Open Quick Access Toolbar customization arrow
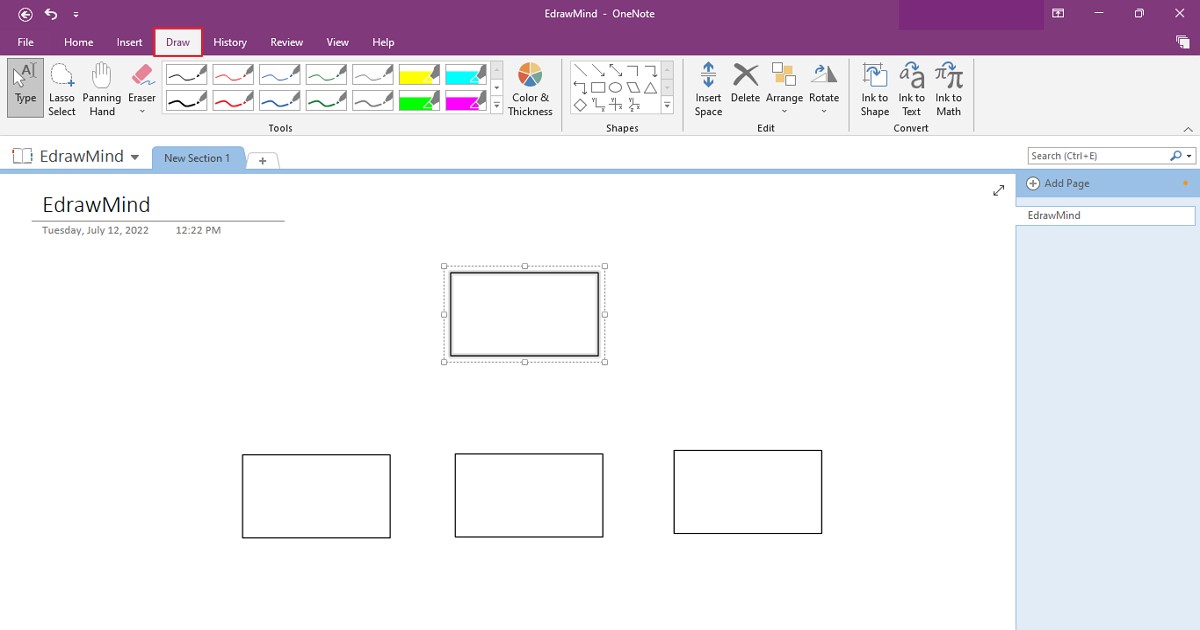 click(x=76, y=15)
